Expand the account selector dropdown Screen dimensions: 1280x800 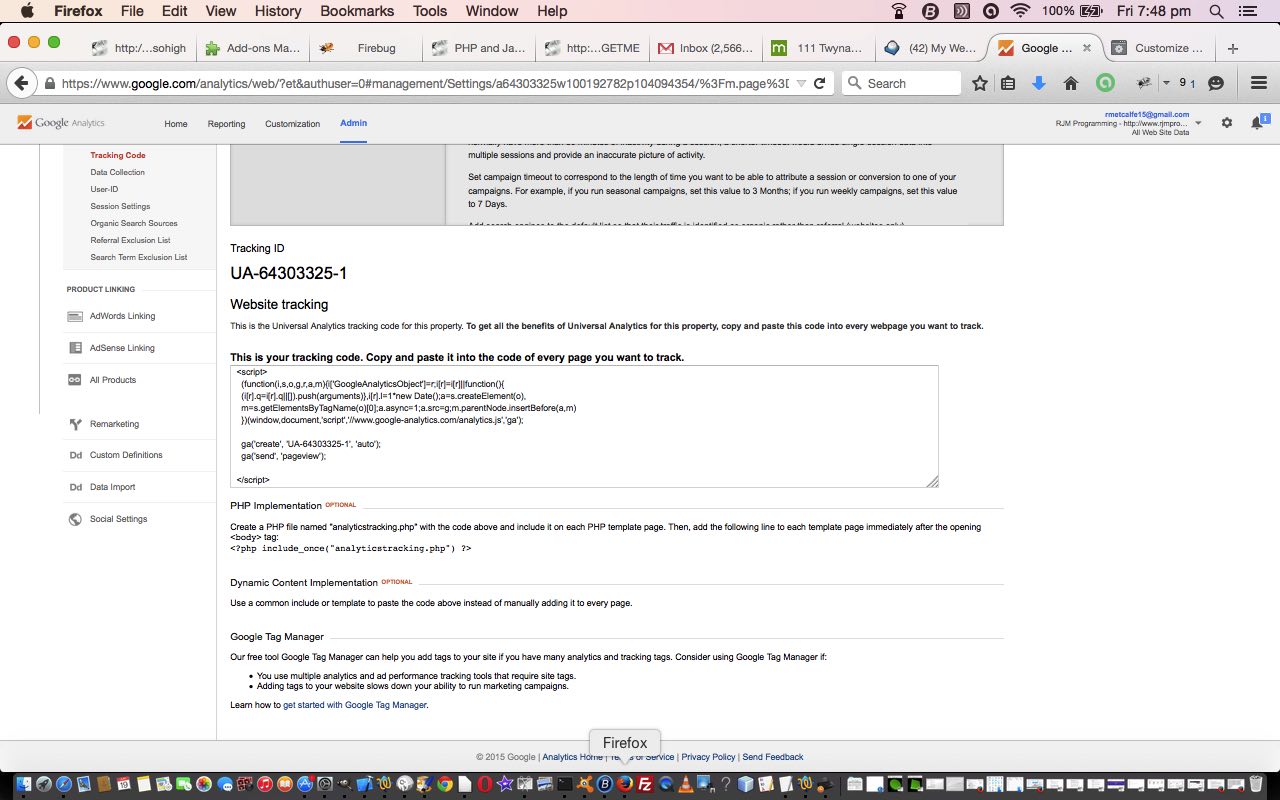point(1198,123)
